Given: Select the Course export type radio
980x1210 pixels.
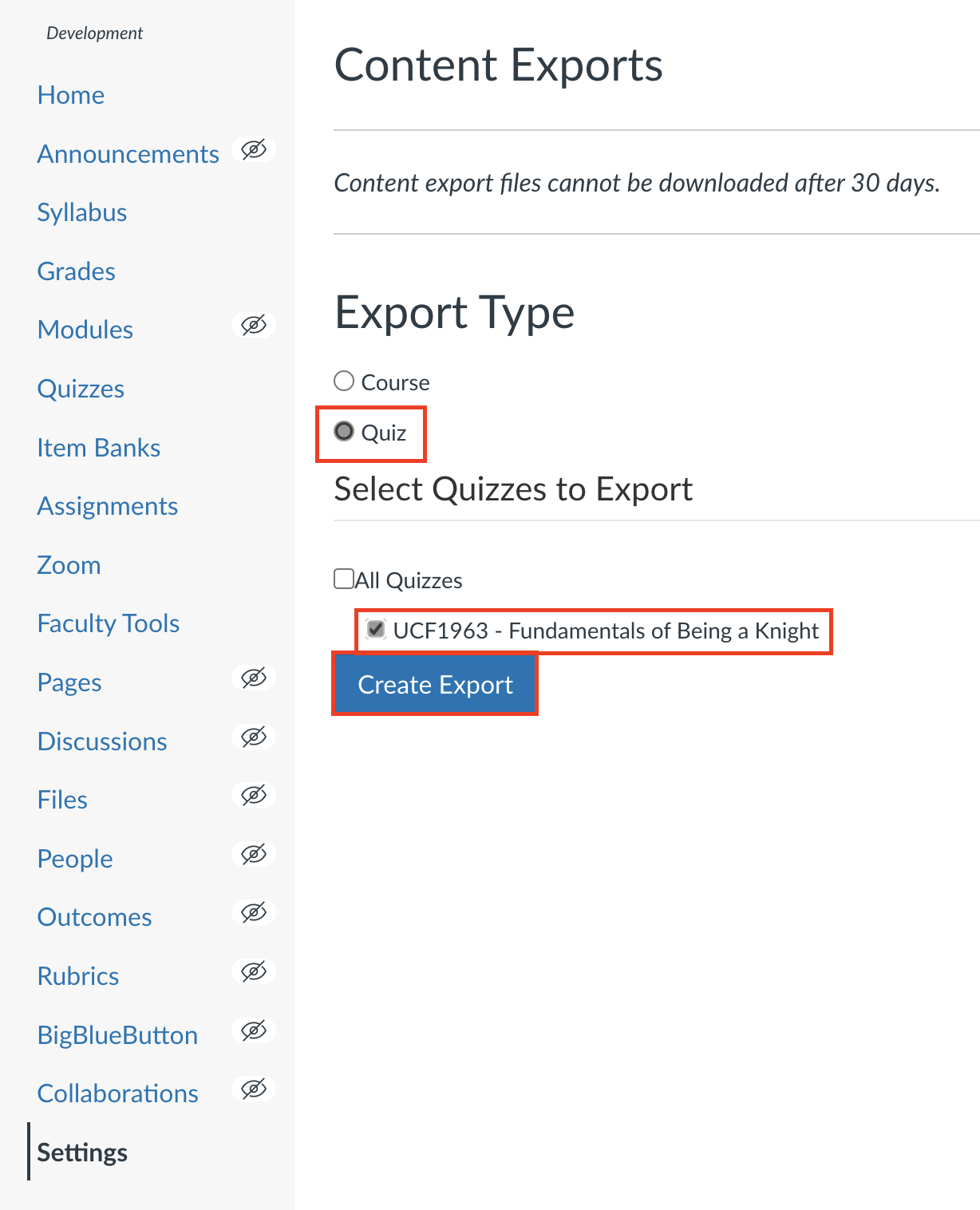Looking at the screenshot, I should pyautogui.click(x=344, y=381).
